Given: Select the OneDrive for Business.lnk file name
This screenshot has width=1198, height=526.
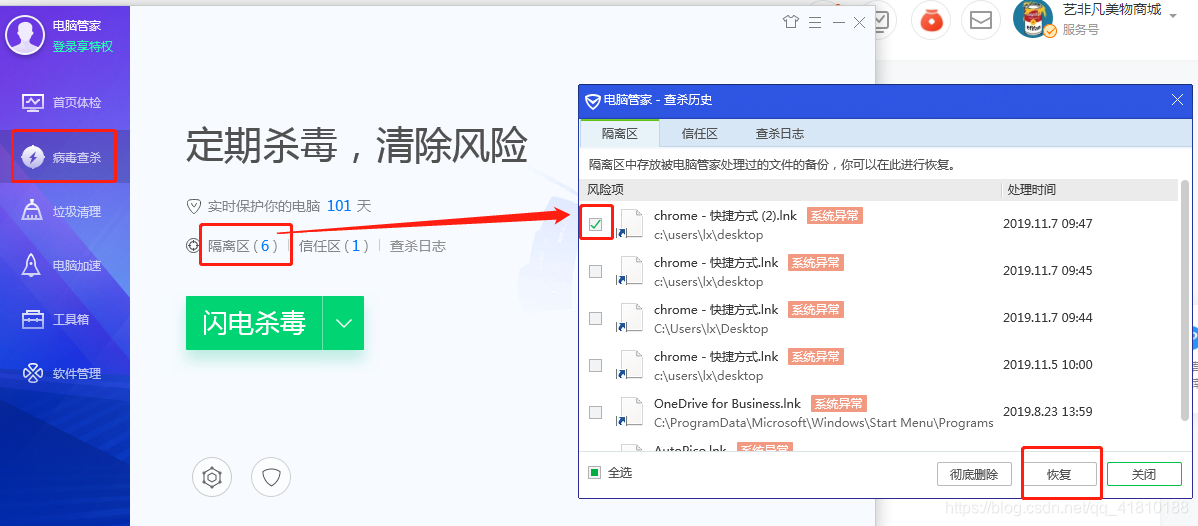Looking at the screenshot, I should click(728, 404).
